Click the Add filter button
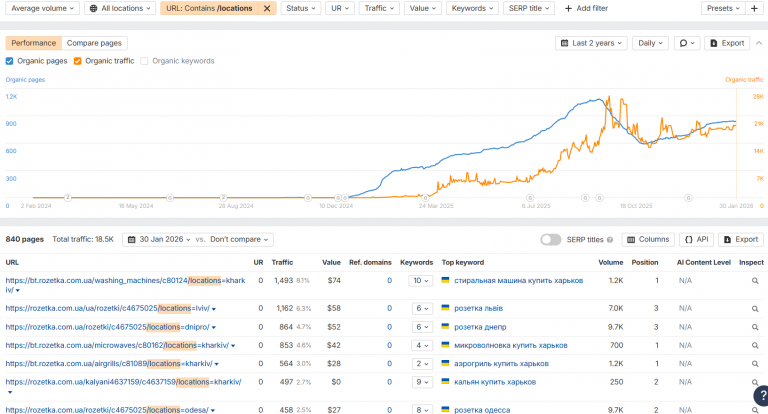The image size is (768, 414). point(586,8)
